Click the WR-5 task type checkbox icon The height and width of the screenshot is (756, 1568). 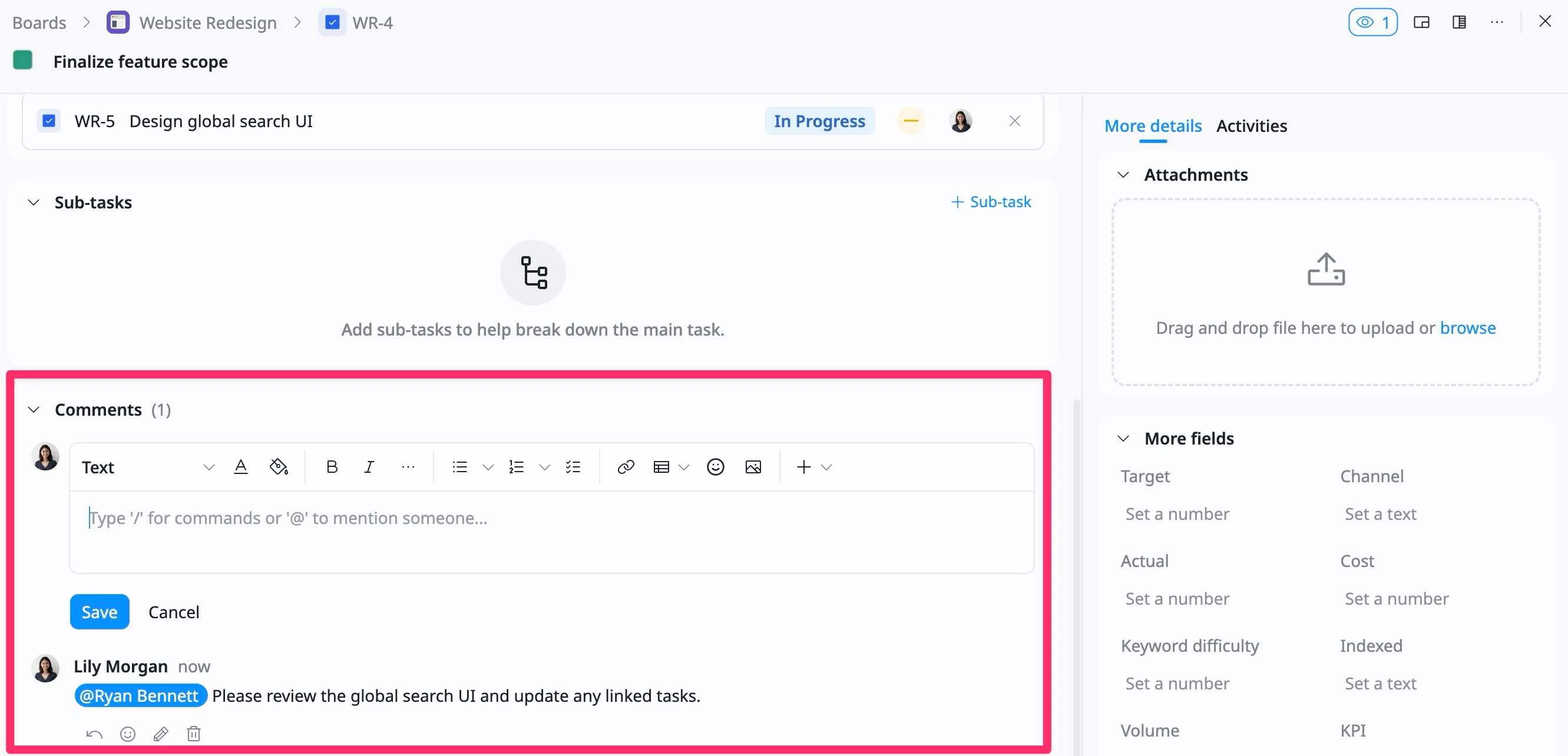[x=49, y=121]
